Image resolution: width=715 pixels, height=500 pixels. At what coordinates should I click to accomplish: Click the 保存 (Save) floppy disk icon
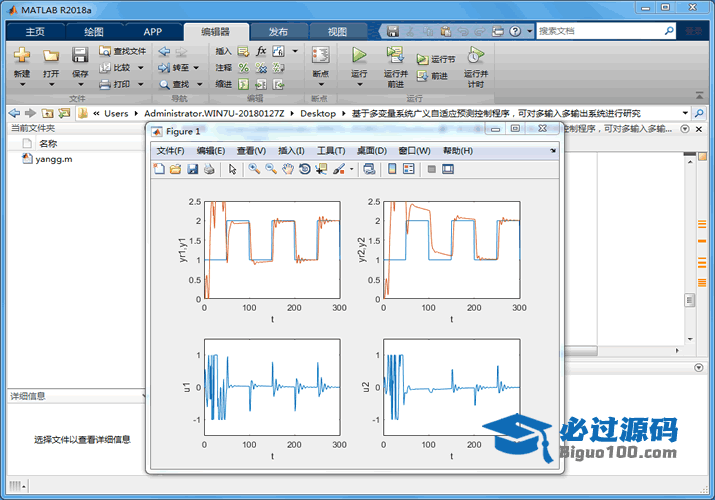point(80,55)
